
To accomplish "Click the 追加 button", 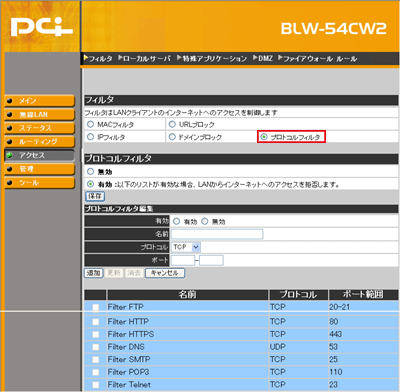I will point(94,273).
